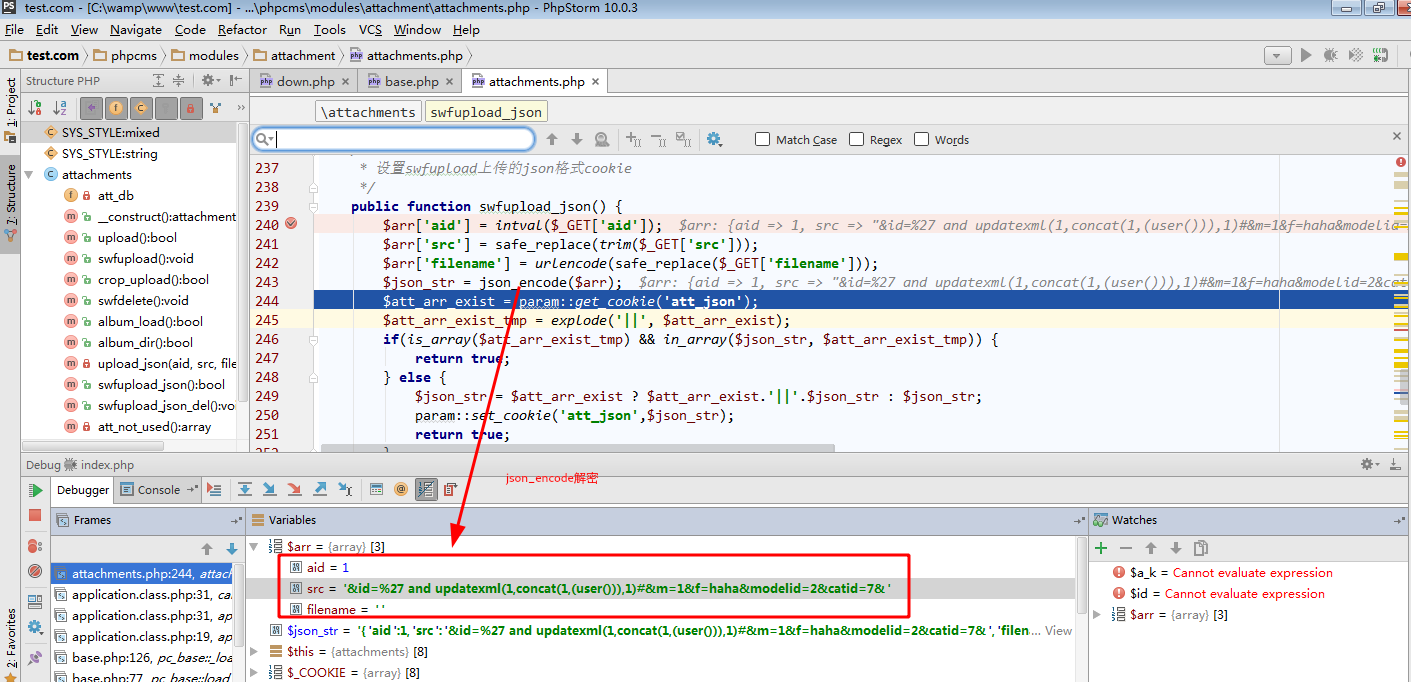The width and height of the screenshot is (1411, 682).
Task: Click the View link next to $json_str
Action: [x=1060, y=631]
